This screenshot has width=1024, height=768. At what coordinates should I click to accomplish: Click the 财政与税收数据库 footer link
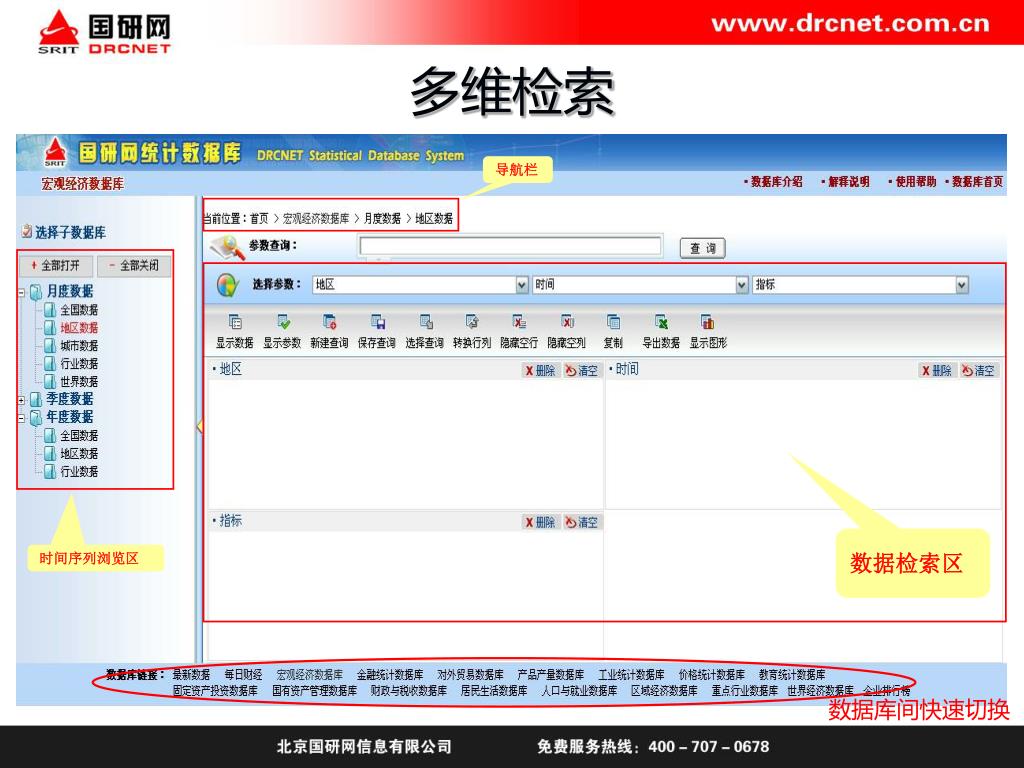408,690
